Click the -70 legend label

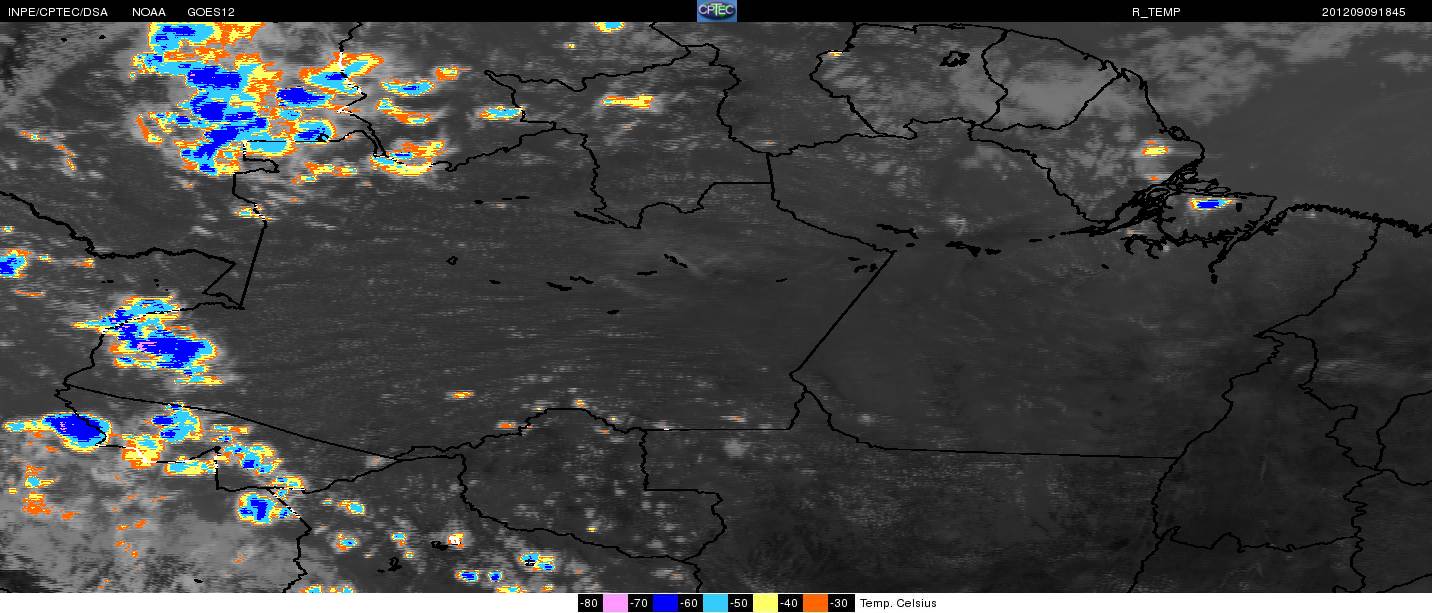pos(640,603)
